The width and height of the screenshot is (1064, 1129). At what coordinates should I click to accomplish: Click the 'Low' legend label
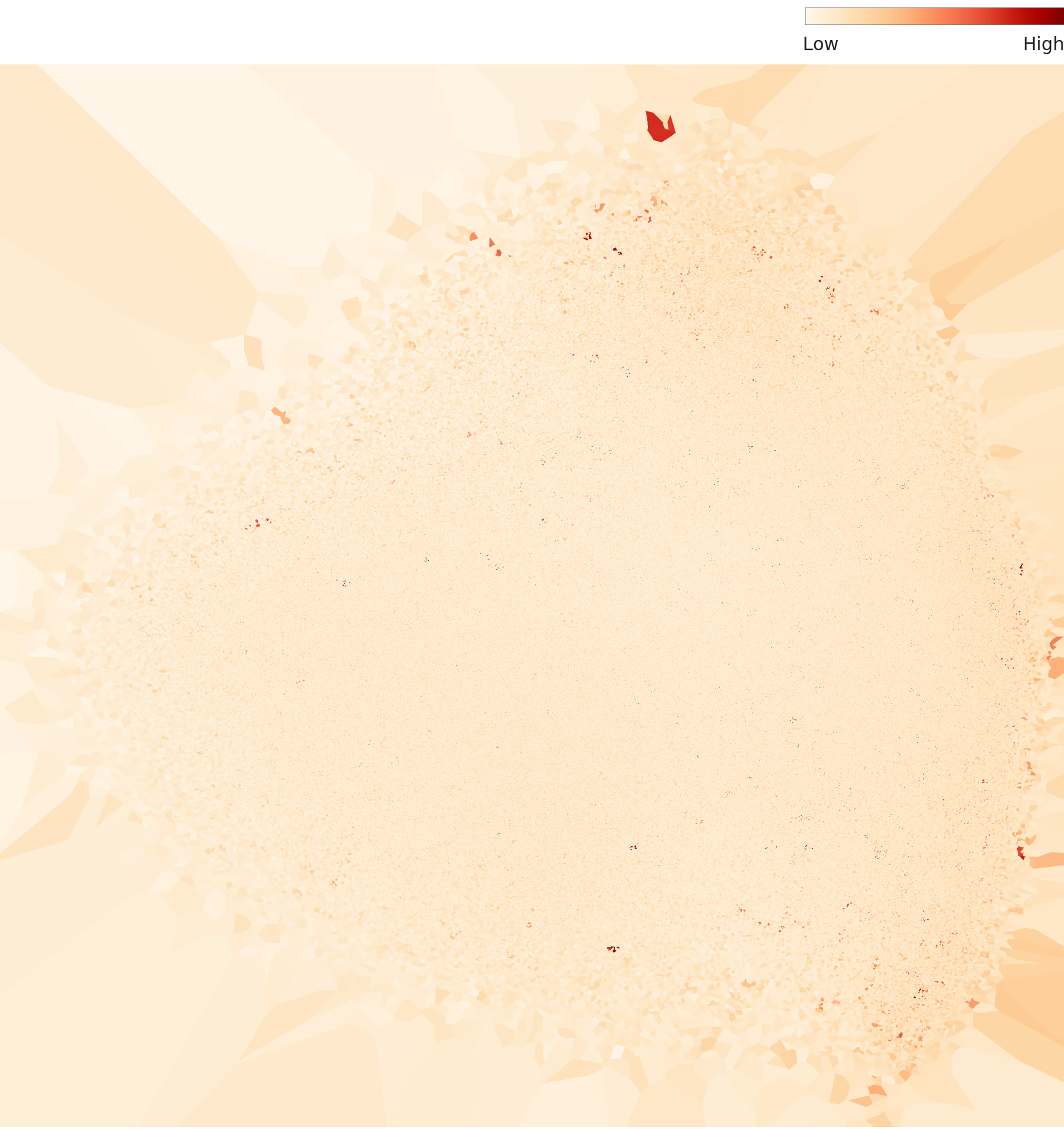pyautogui.click(x=820, y=44)
